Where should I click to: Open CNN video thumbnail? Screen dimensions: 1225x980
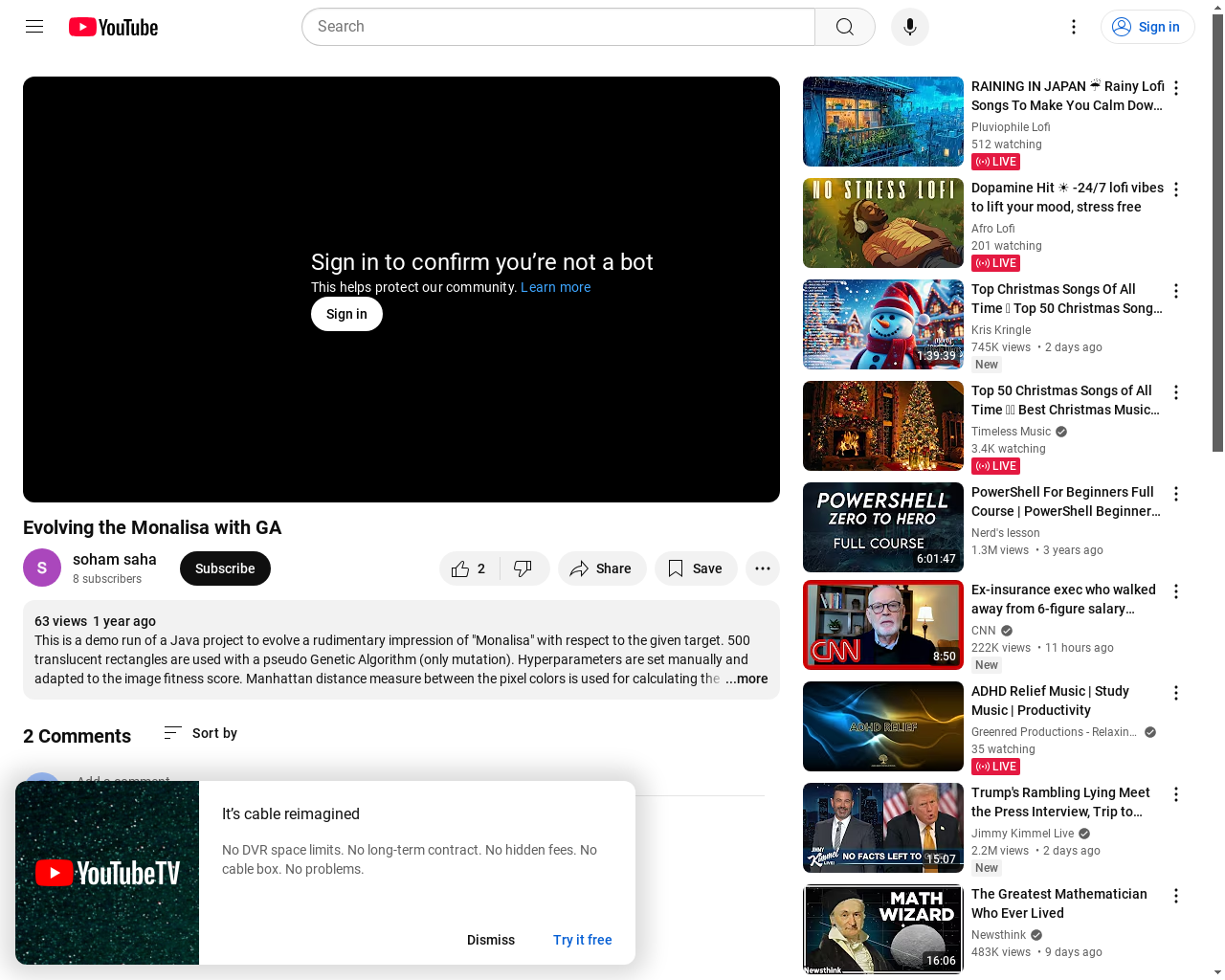tap(883, 625)
